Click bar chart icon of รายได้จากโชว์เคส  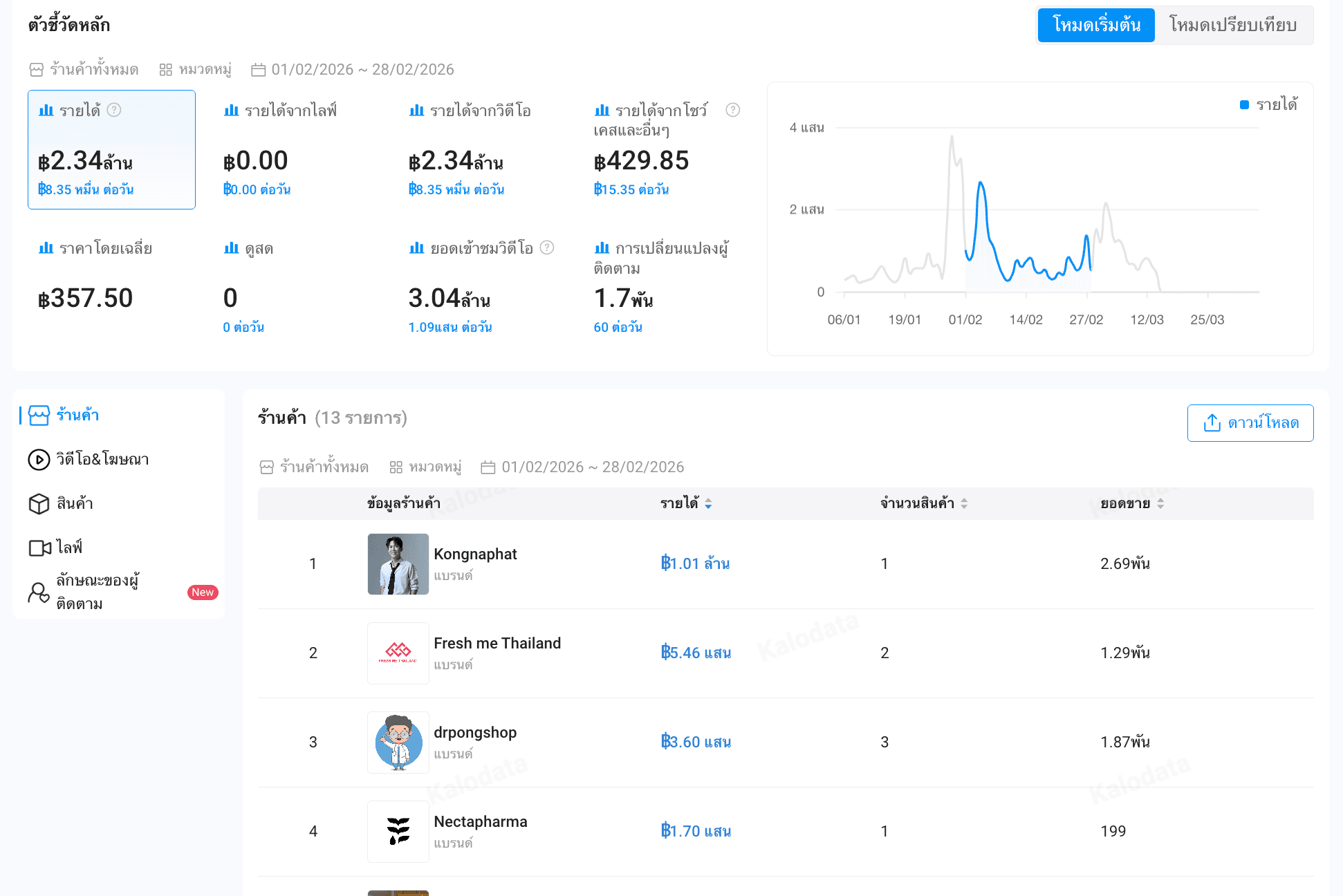(x=602, y=111)
